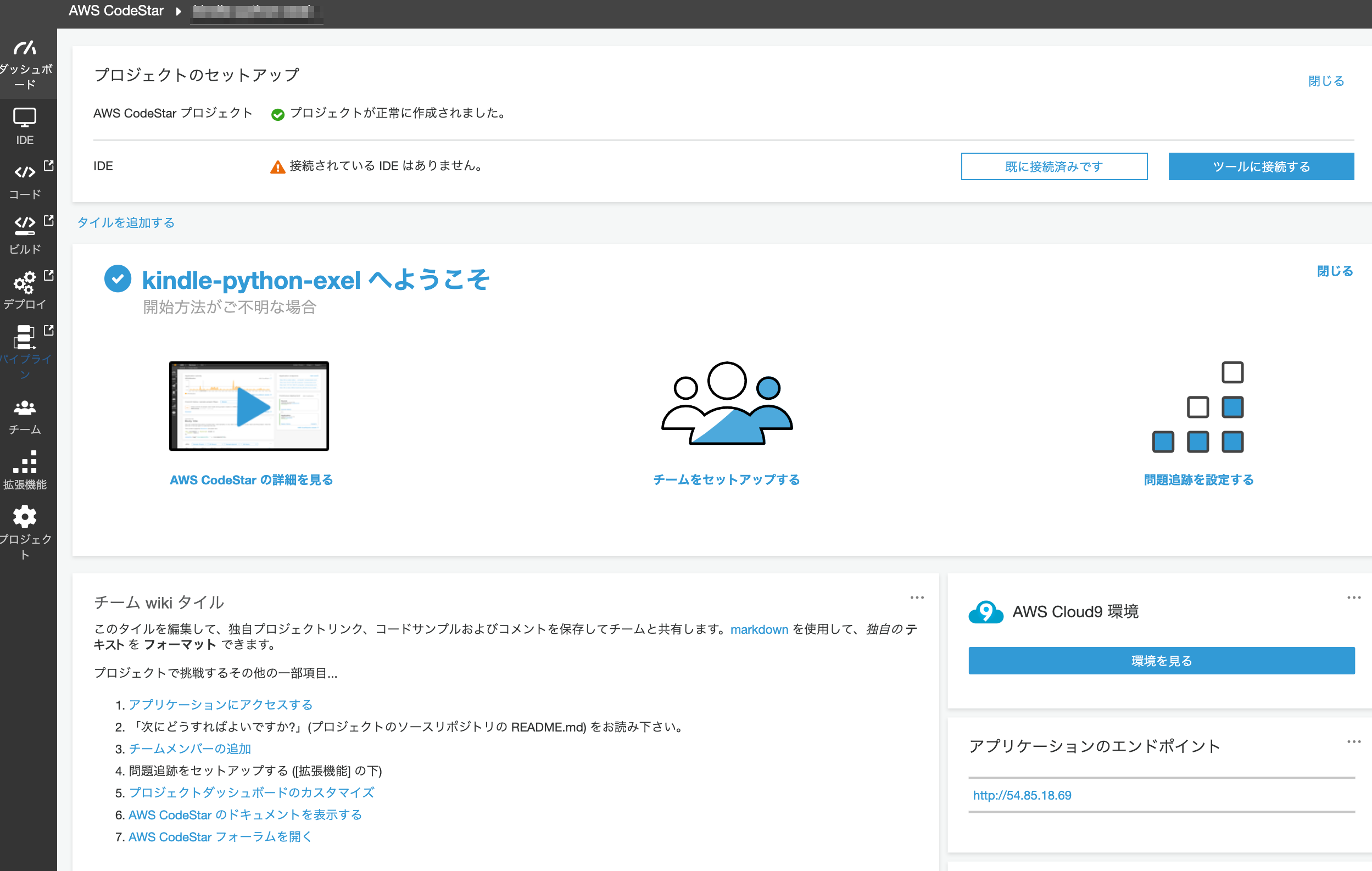Image resolution: width=1372 pixels, height=871 pixels.
Task: Click the プロジェクトのセットアップ heading
Action: (197, 75)
